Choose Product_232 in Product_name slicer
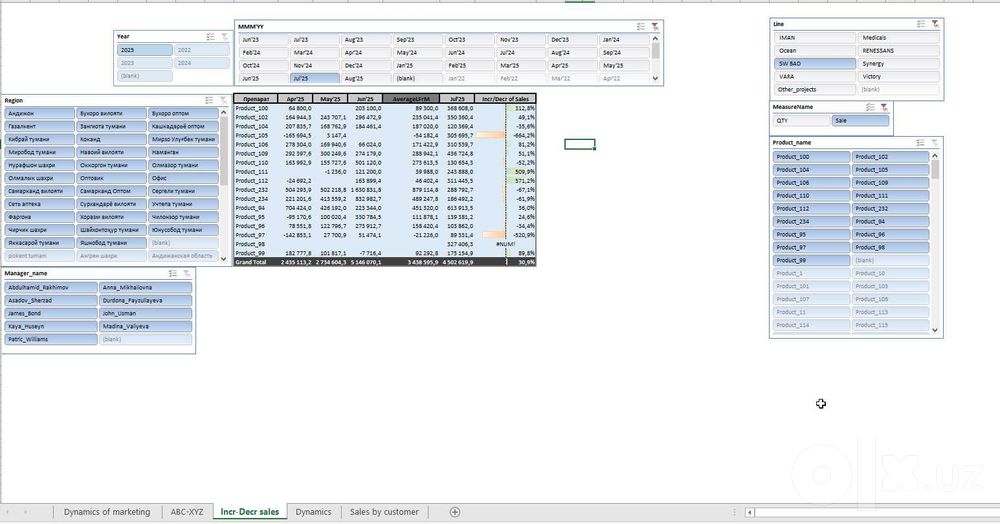 (x=890, y=208)
